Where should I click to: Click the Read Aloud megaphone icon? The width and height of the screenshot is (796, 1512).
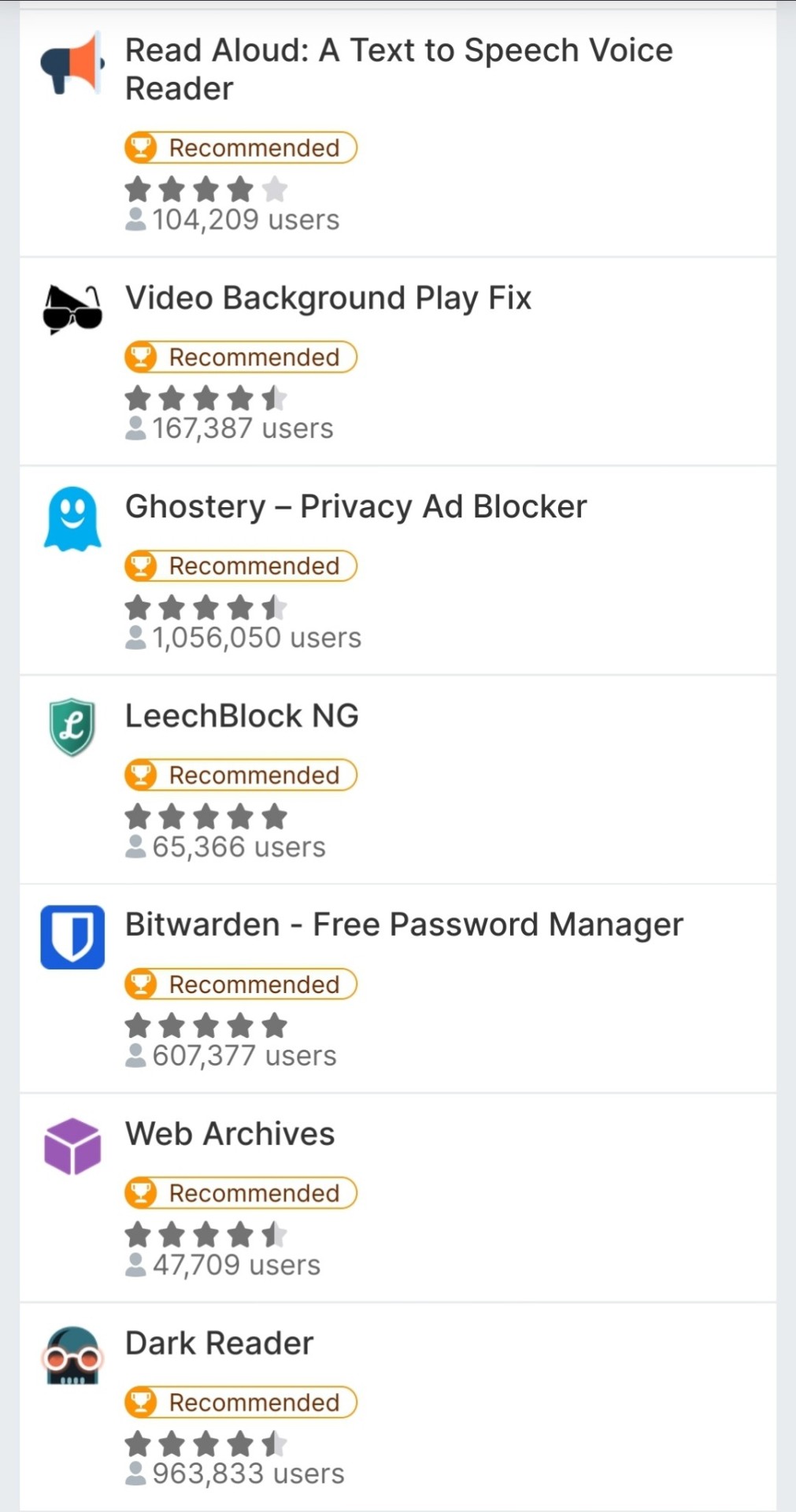(x=72, y=63)
